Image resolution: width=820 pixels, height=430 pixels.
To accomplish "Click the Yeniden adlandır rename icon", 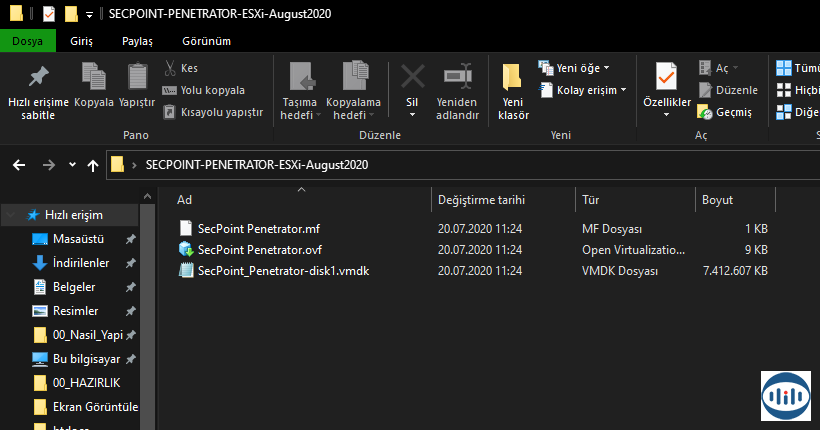I will (x=457, y=78).
